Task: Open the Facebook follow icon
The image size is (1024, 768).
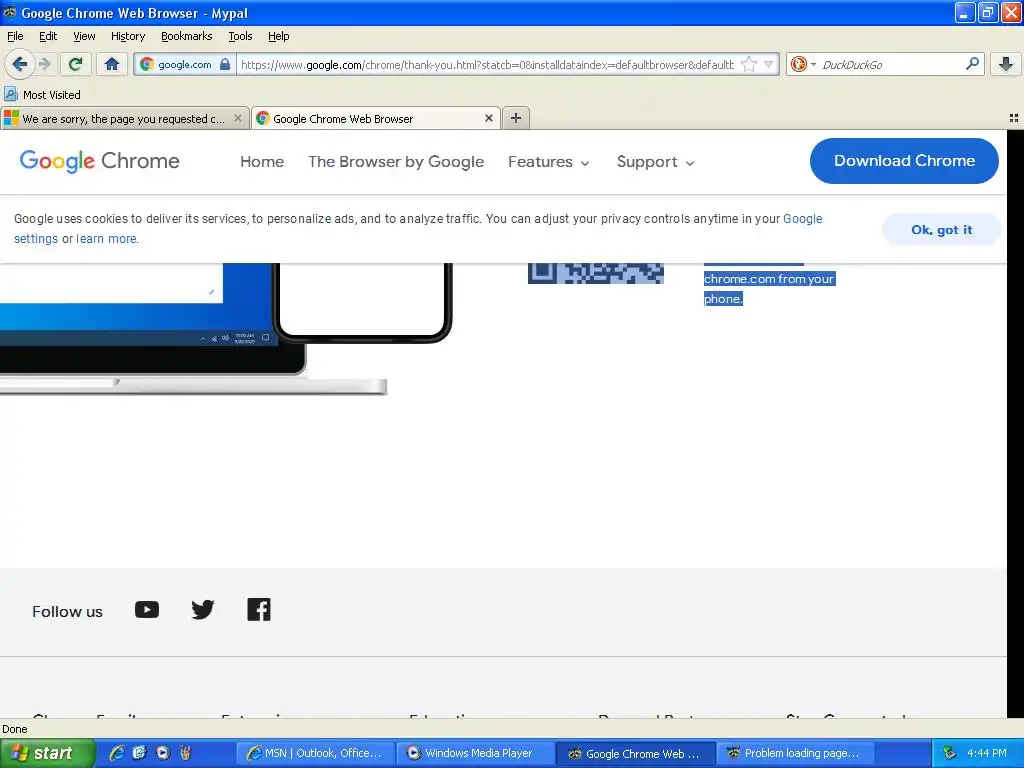Action: pos(259,610)
